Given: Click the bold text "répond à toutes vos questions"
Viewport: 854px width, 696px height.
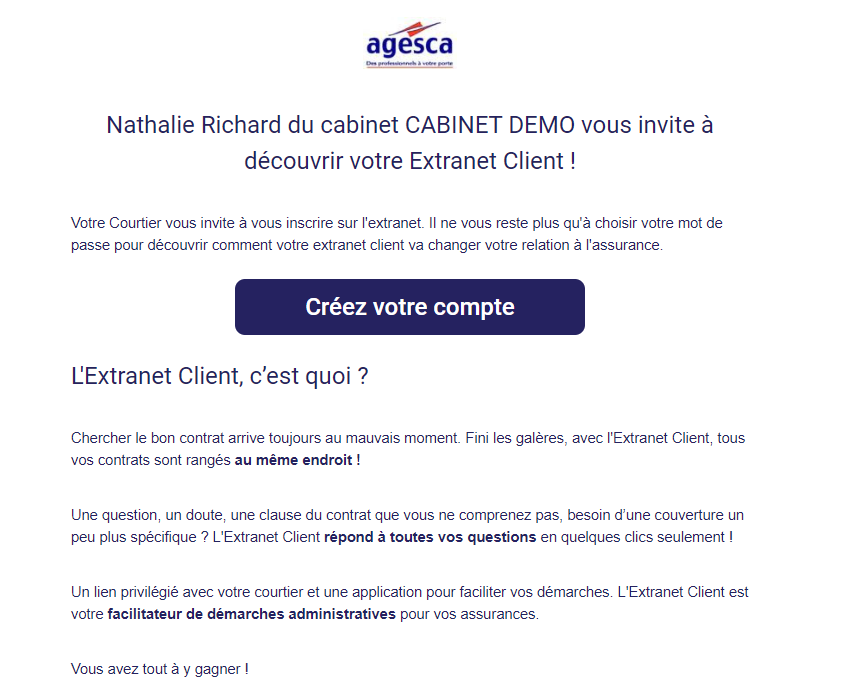Looking at the screenshot, I should point(430,537).
